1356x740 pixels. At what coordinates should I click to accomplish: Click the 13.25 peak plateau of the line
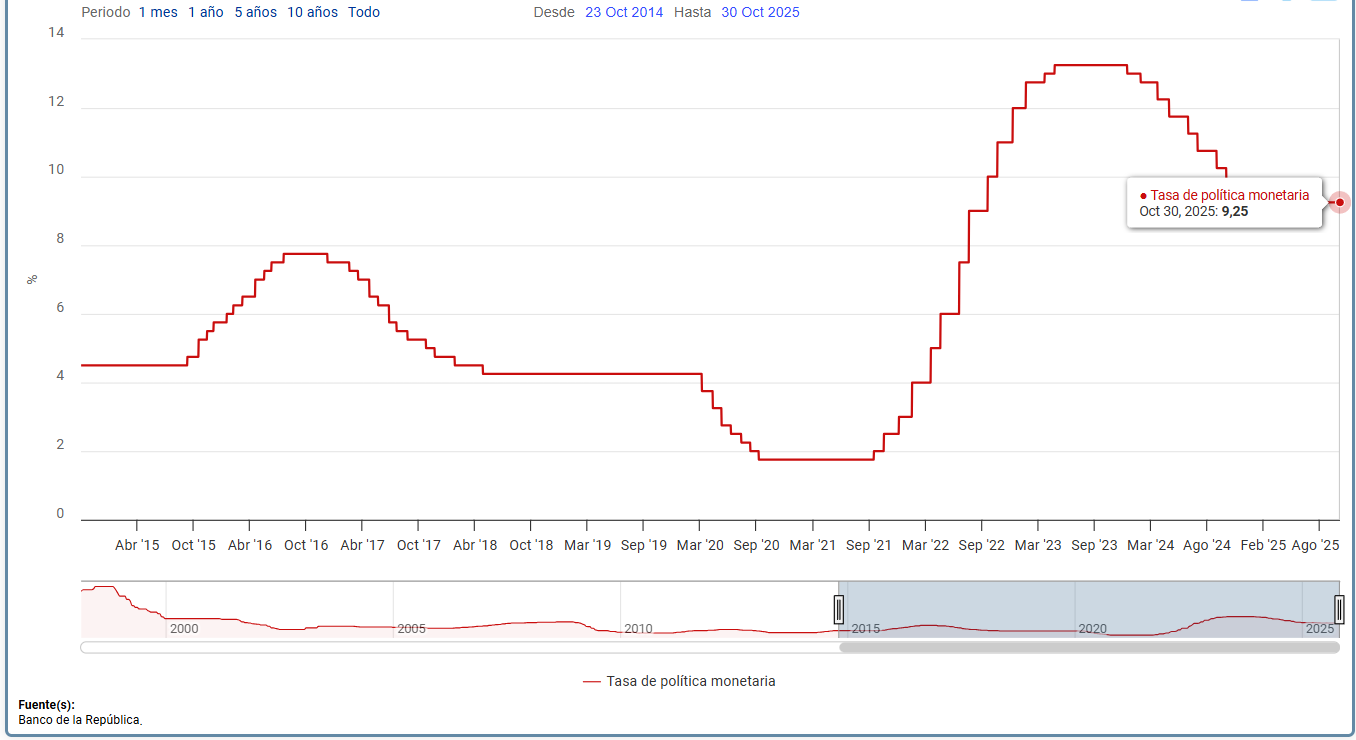(1090, 65)
